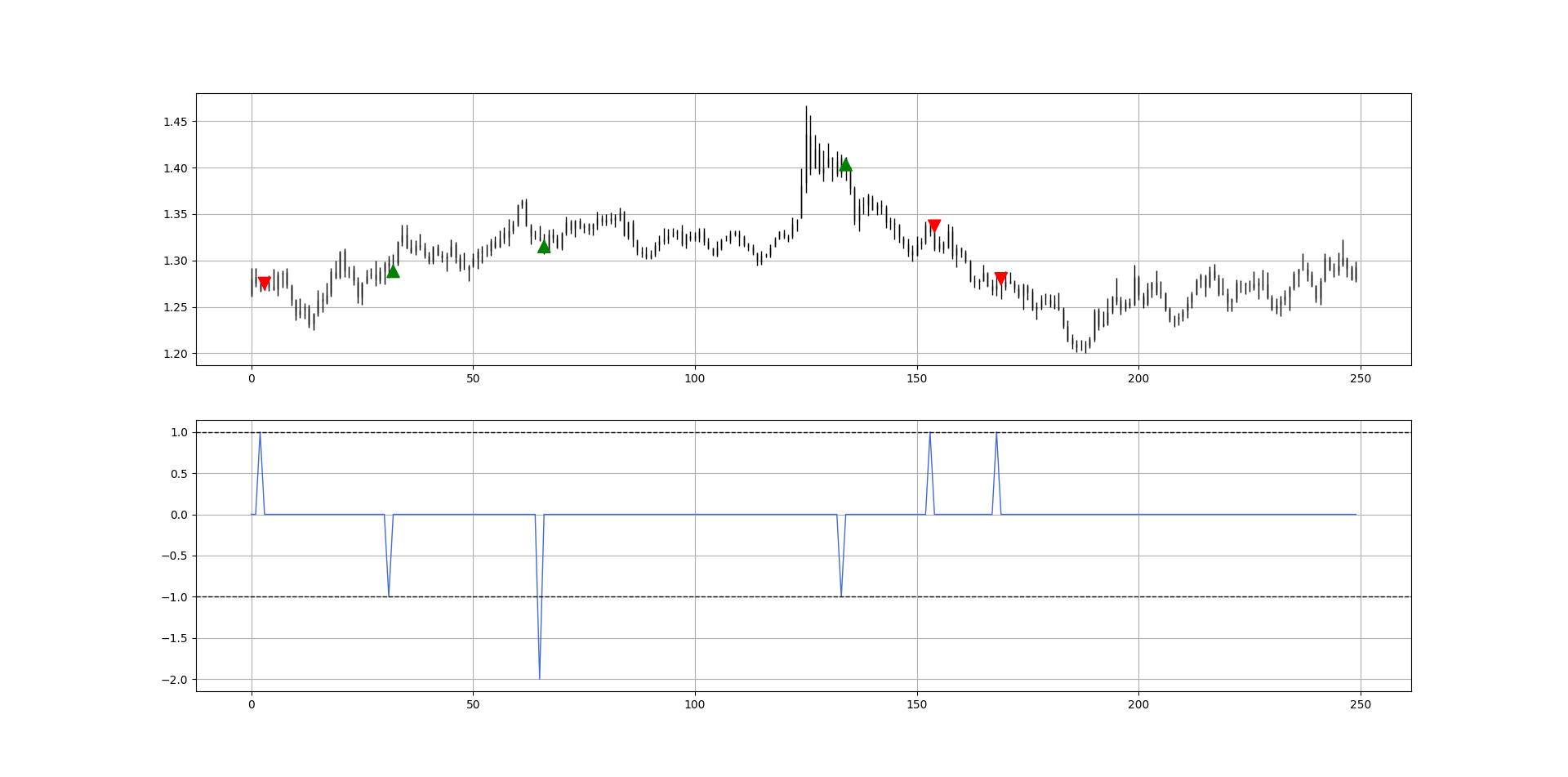Click the downward indicator spike near bar 133
The height and width of the screenshot is (777, 1568).
coord(841,556)
